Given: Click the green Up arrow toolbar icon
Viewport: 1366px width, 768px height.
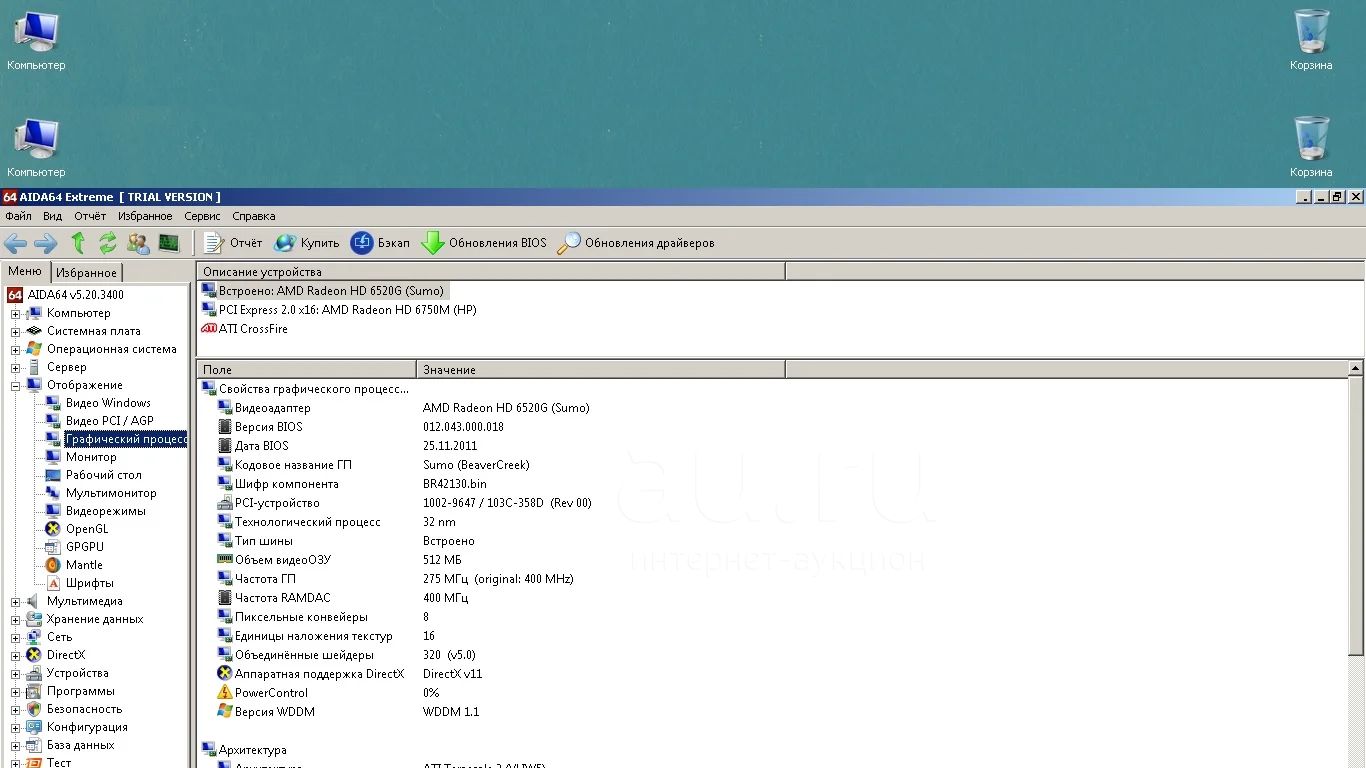Looking at the screenshot, I should (x=78, y=243).
